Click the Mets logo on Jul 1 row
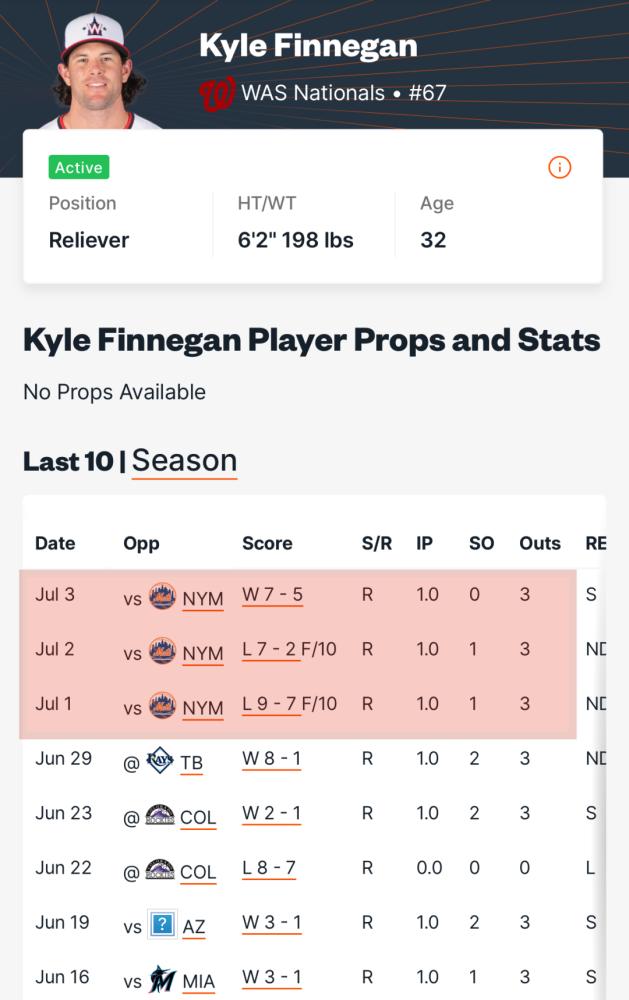 [162, 705]
